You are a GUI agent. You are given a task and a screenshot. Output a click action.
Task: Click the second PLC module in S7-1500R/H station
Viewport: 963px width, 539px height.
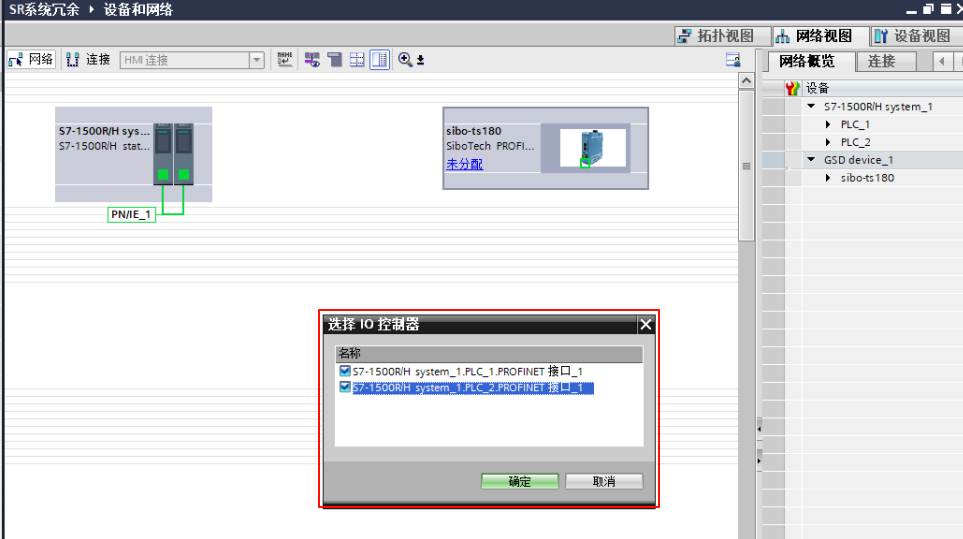tap(184, 153)
